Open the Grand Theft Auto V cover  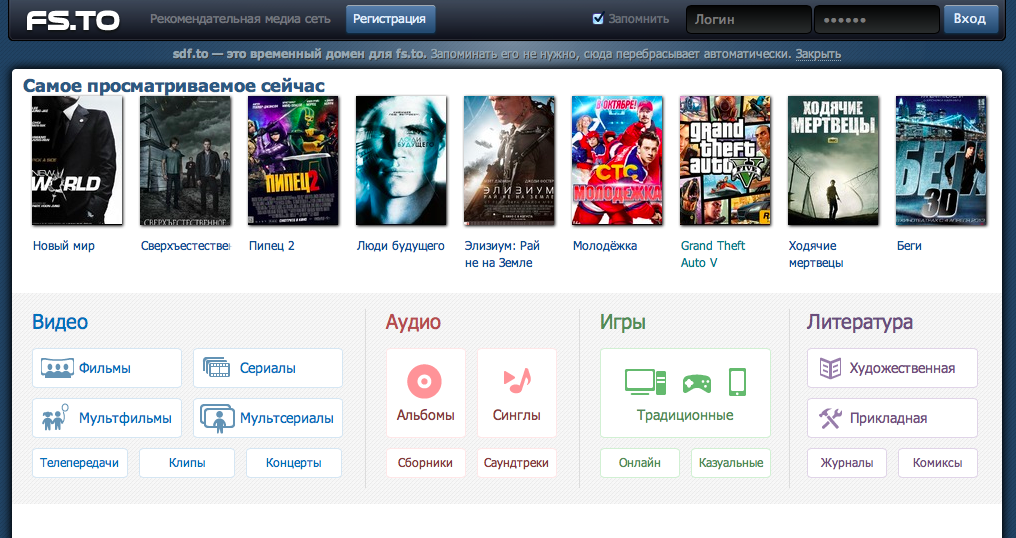pos(725,160)
